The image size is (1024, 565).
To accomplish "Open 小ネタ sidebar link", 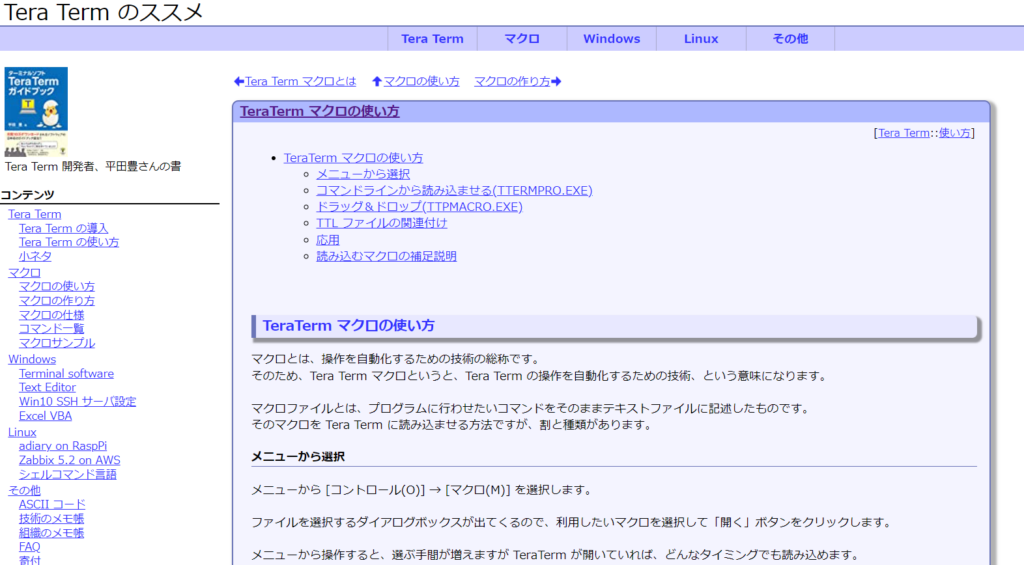I will click(x=35, y=256).
